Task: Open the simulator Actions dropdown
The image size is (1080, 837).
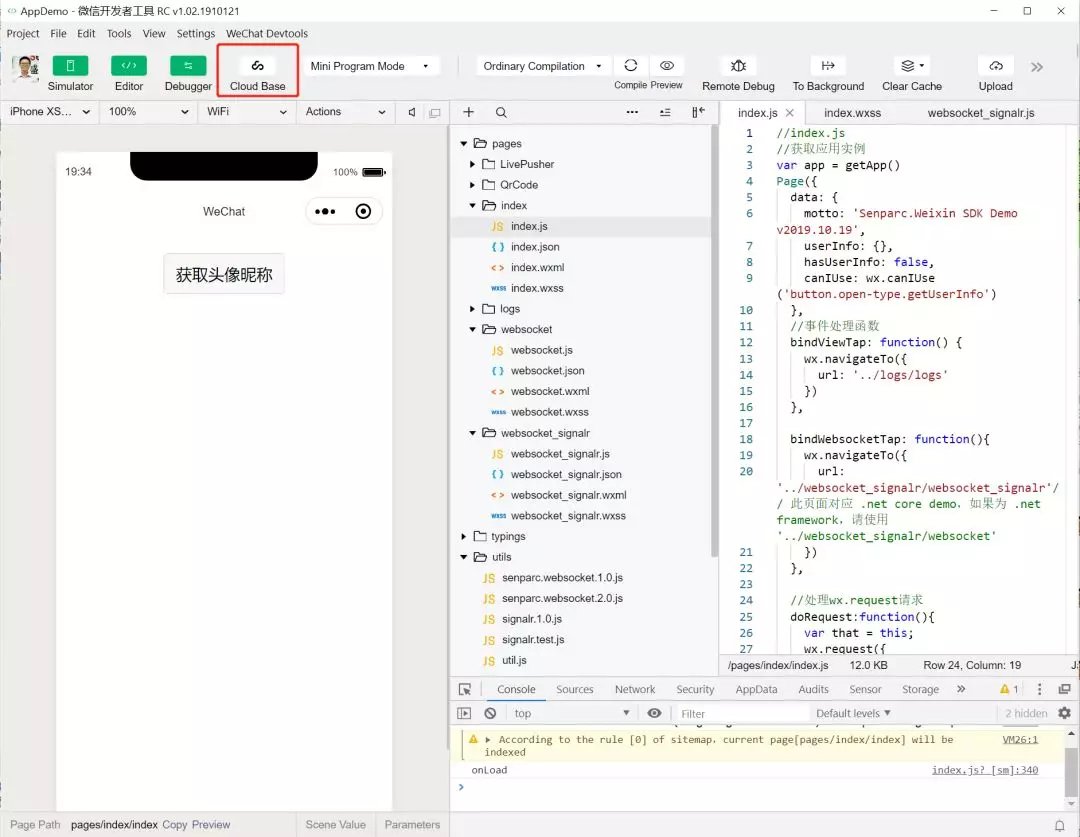Action: point(345,112)
